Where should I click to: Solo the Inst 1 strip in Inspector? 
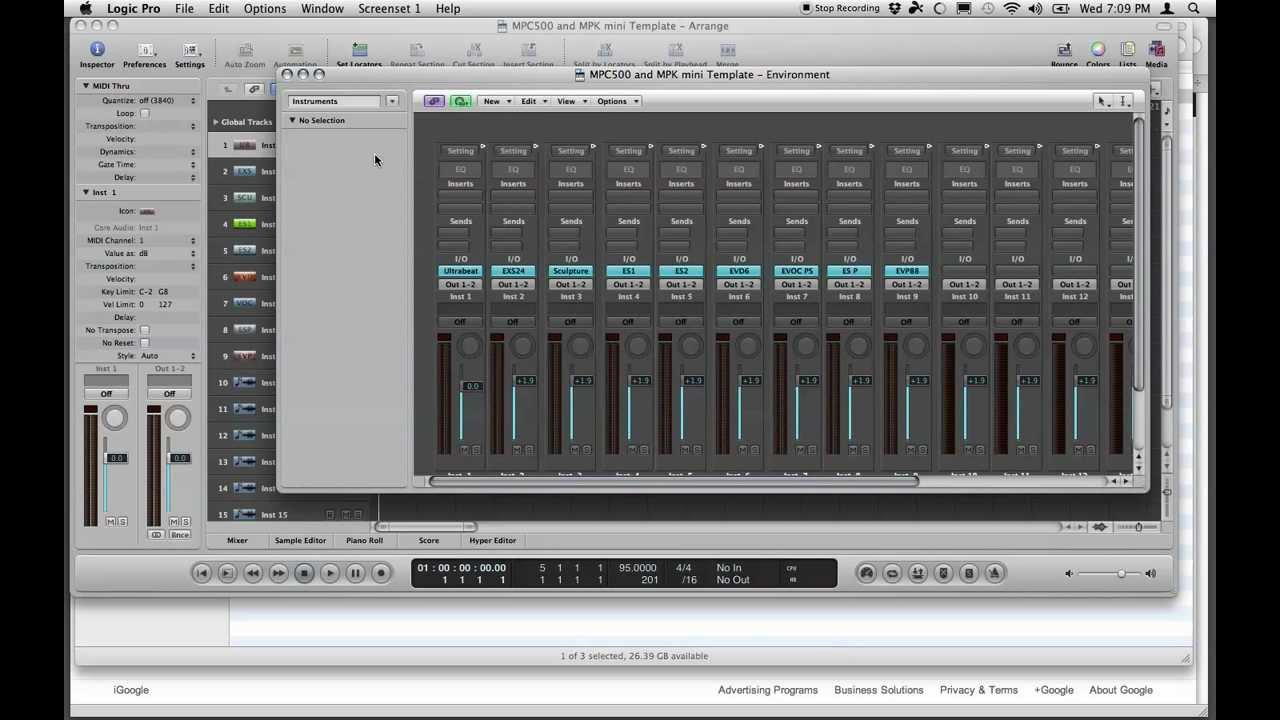tap(122, 522)
